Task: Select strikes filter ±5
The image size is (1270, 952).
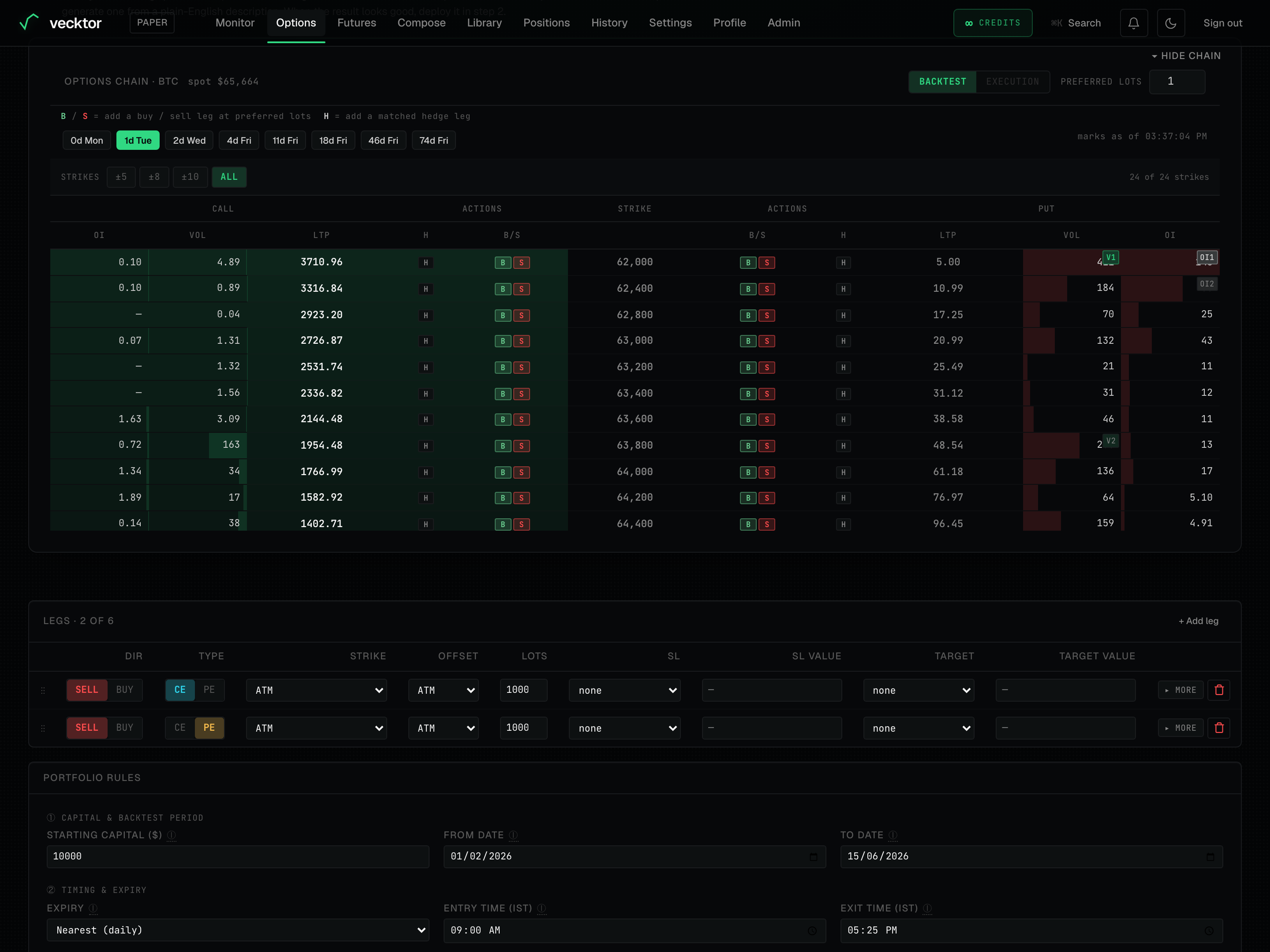Action: click(x=121, y=177)
